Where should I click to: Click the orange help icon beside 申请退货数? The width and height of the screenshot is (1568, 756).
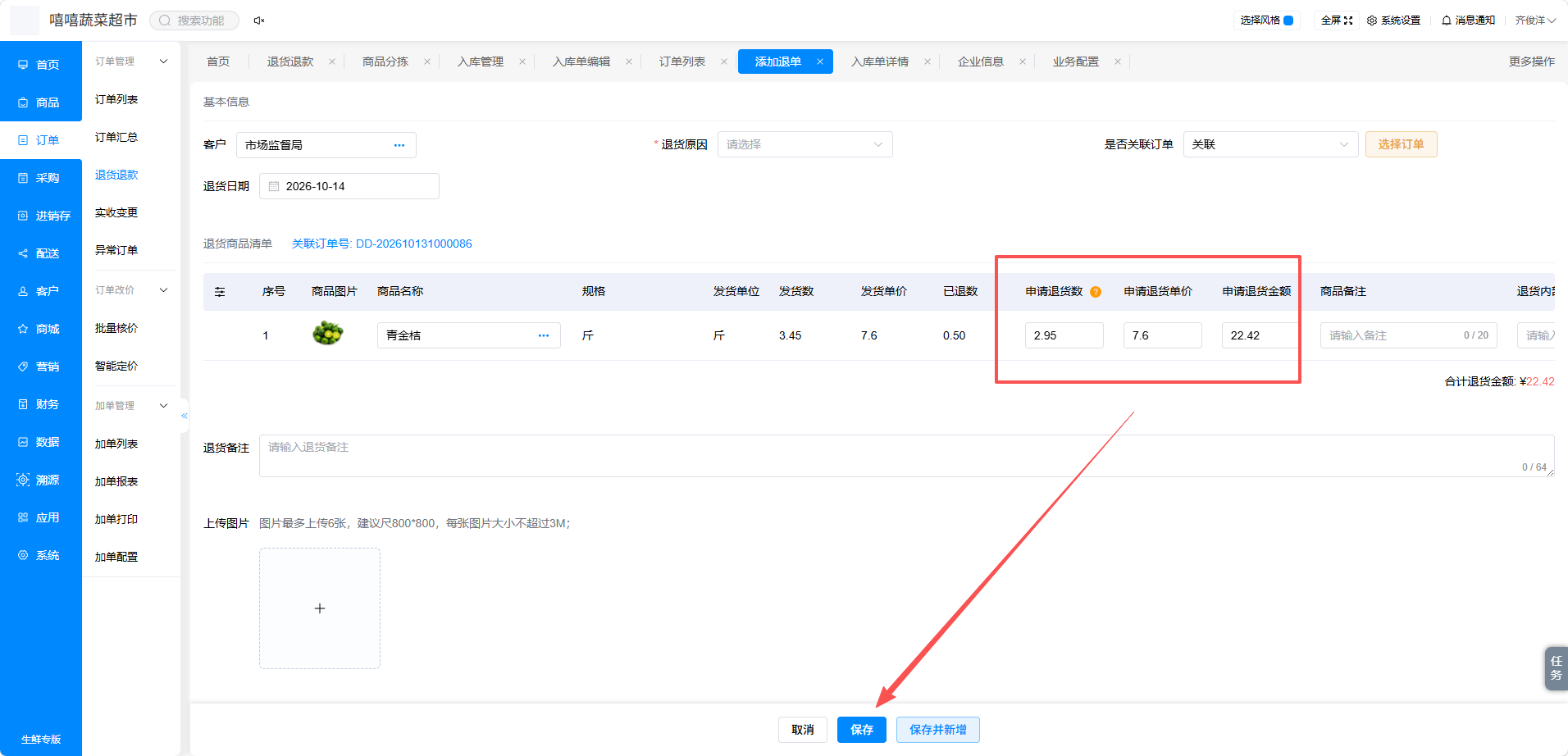point(1096,292)
